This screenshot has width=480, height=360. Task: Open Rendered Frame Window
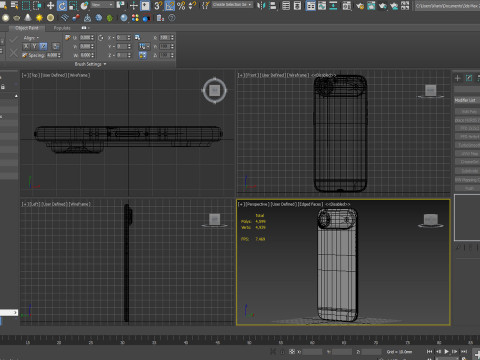tap(371, 5)
